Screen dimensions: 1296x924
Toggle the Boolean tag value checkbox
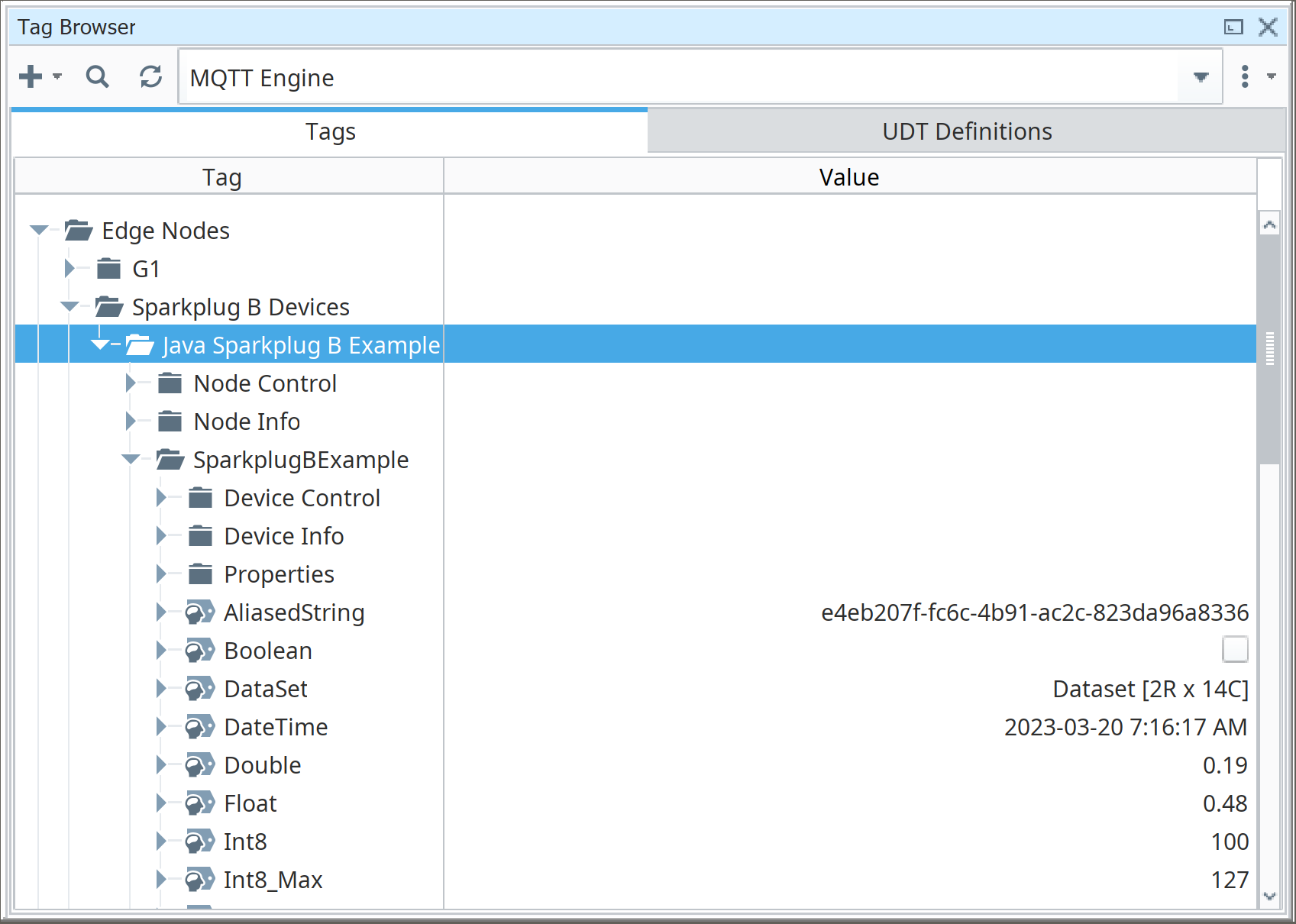click(1235, 650)
